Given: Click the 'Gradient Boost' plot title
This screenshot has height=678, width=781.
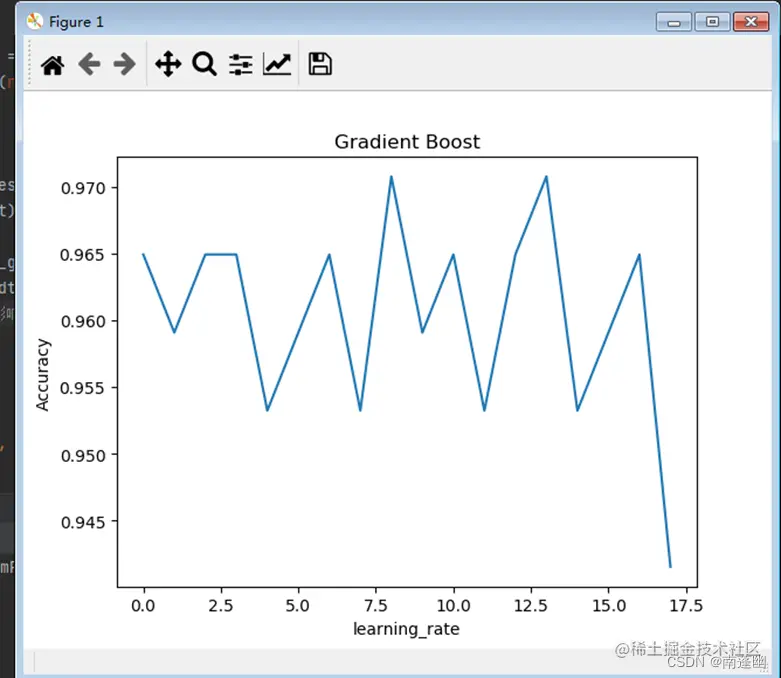Looking at the screenshot, I should 407,142.
